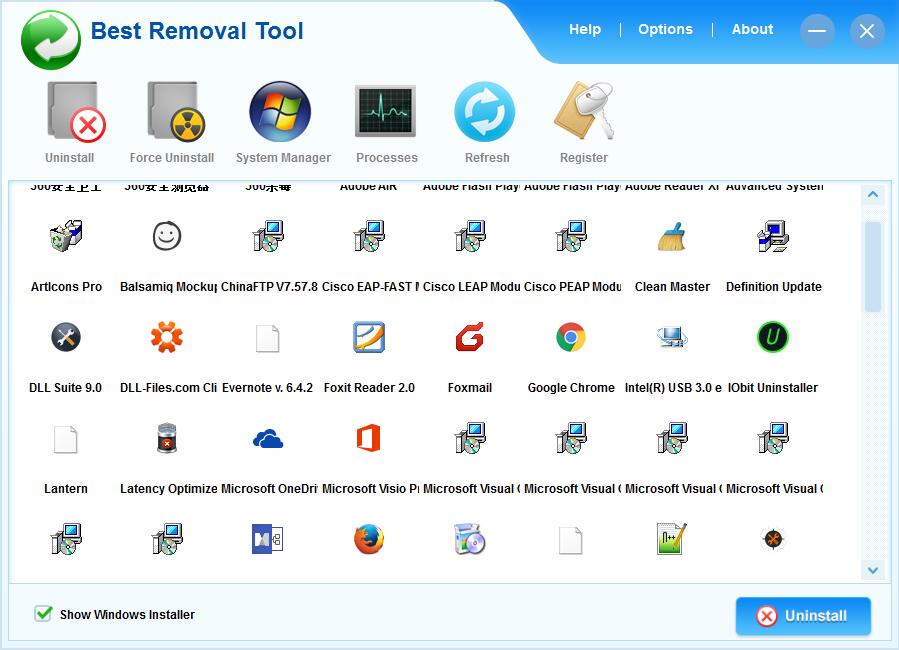Open the Processes monitor

click(x=385, y=112)
